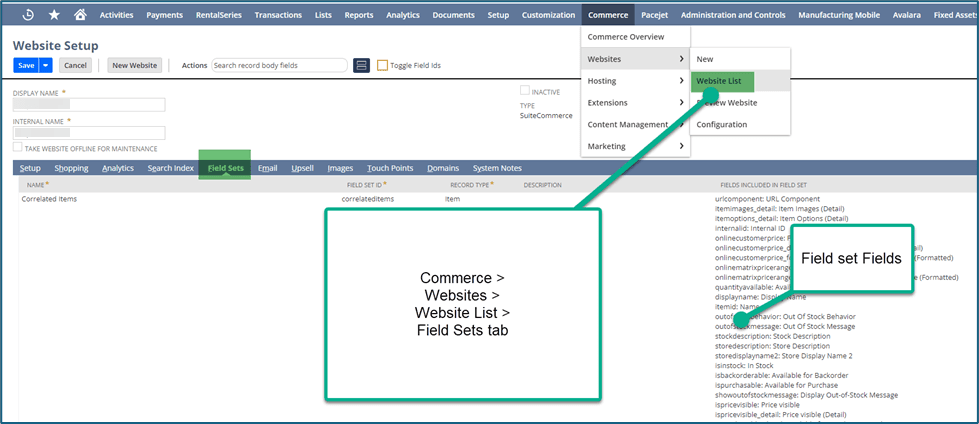
Task: Expand the Hosting submenu
Action: 635,81
